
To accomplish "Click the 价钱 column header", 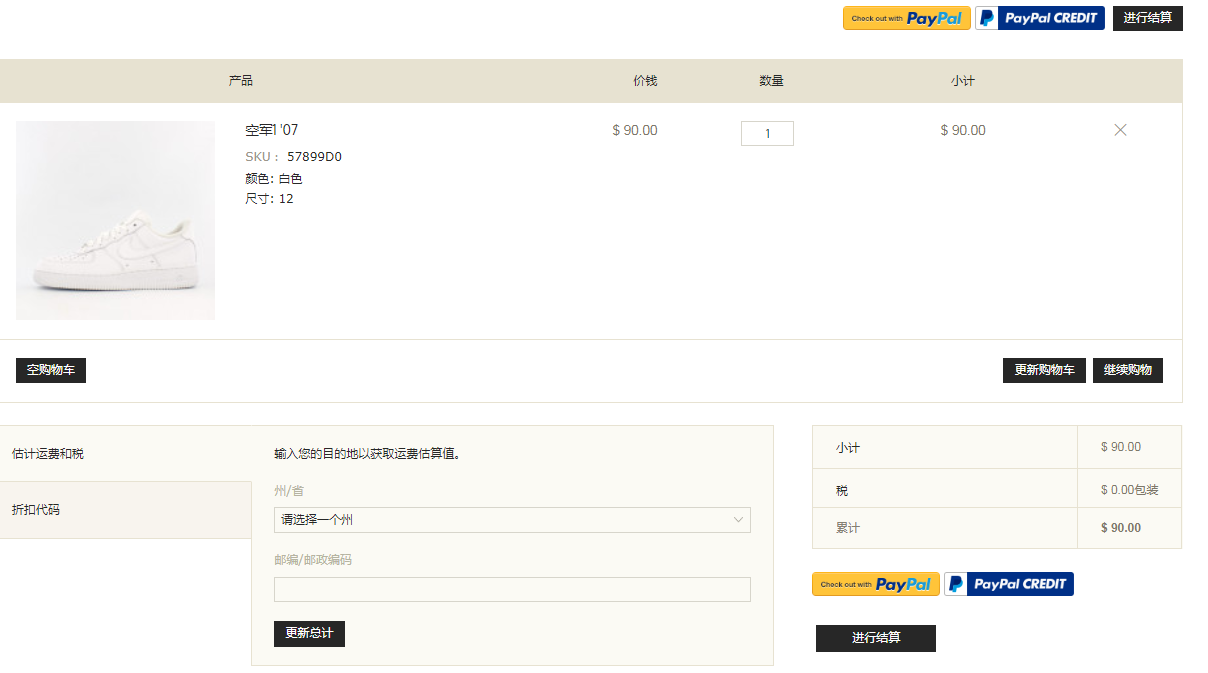I will pos(645,81).
